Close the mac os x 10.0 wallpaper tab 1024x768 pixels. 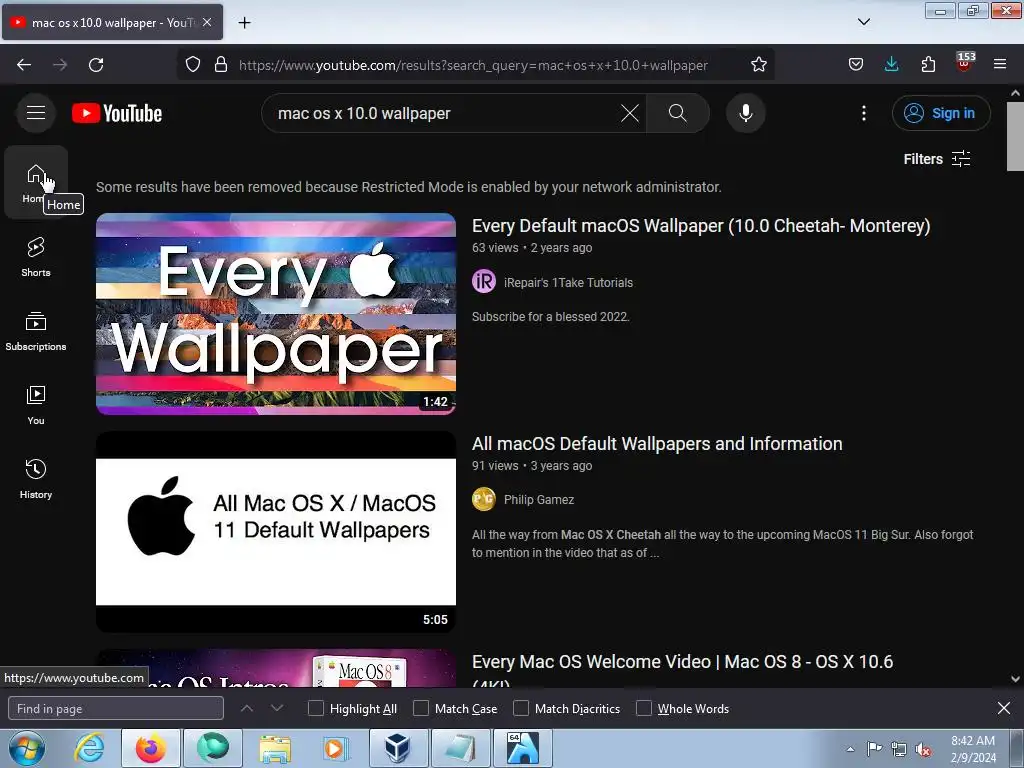(x=207, y=22)
